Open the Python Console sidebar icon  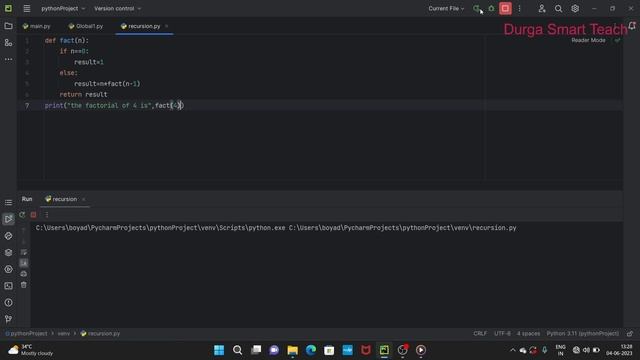8,236
